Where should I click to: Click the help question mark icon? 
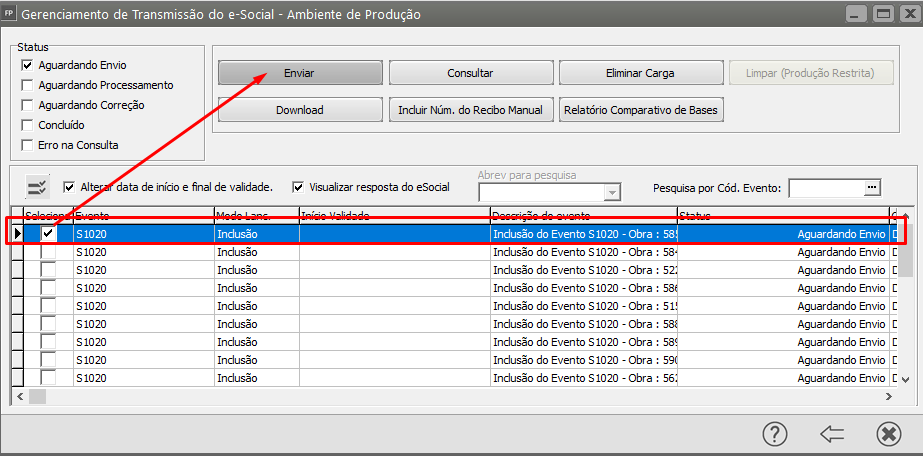pos(775,434)
